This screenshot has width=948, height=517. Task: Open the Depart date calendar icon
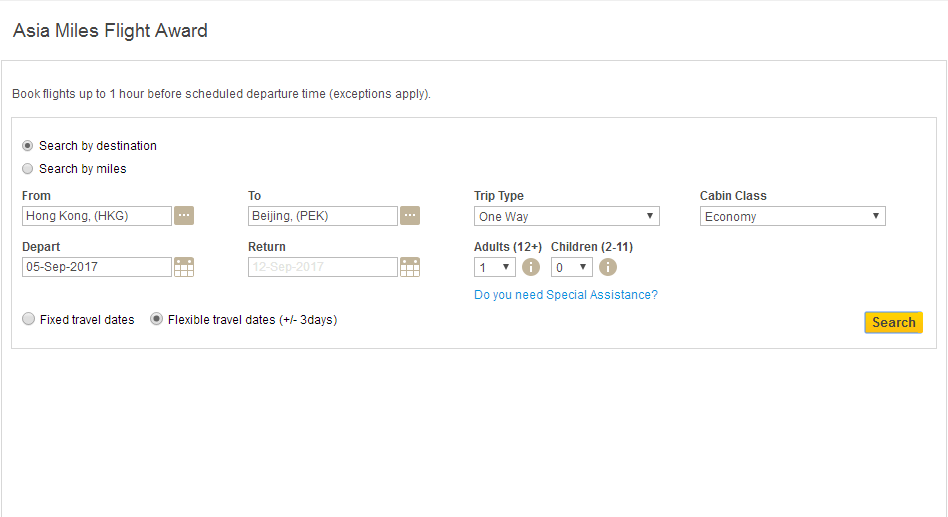[184, 267]
